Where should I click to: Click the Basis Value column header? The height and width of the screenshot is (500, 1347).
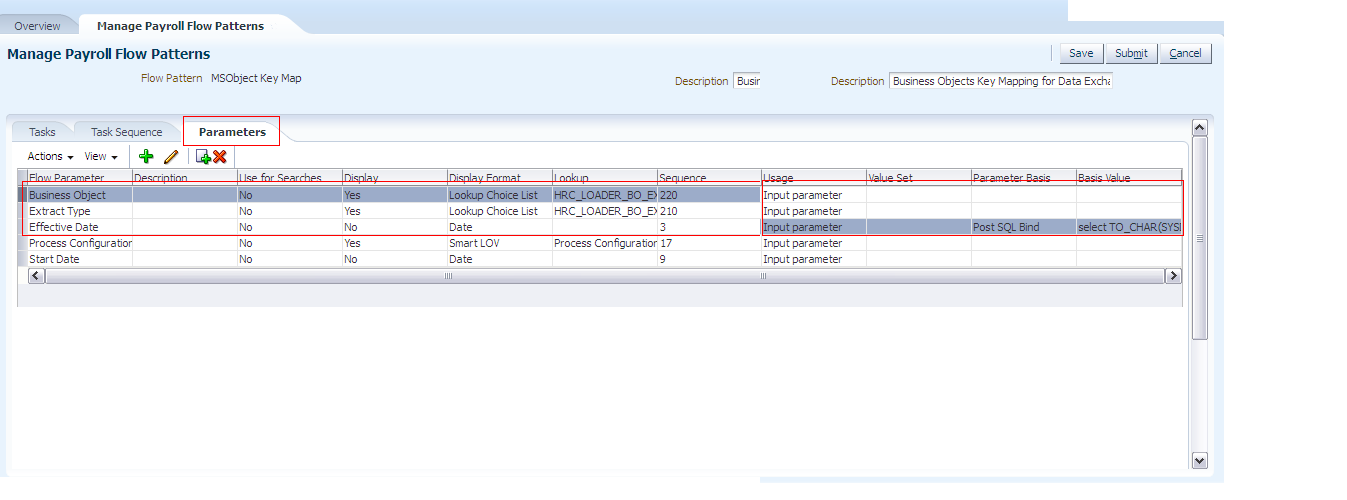[1129, 178]
